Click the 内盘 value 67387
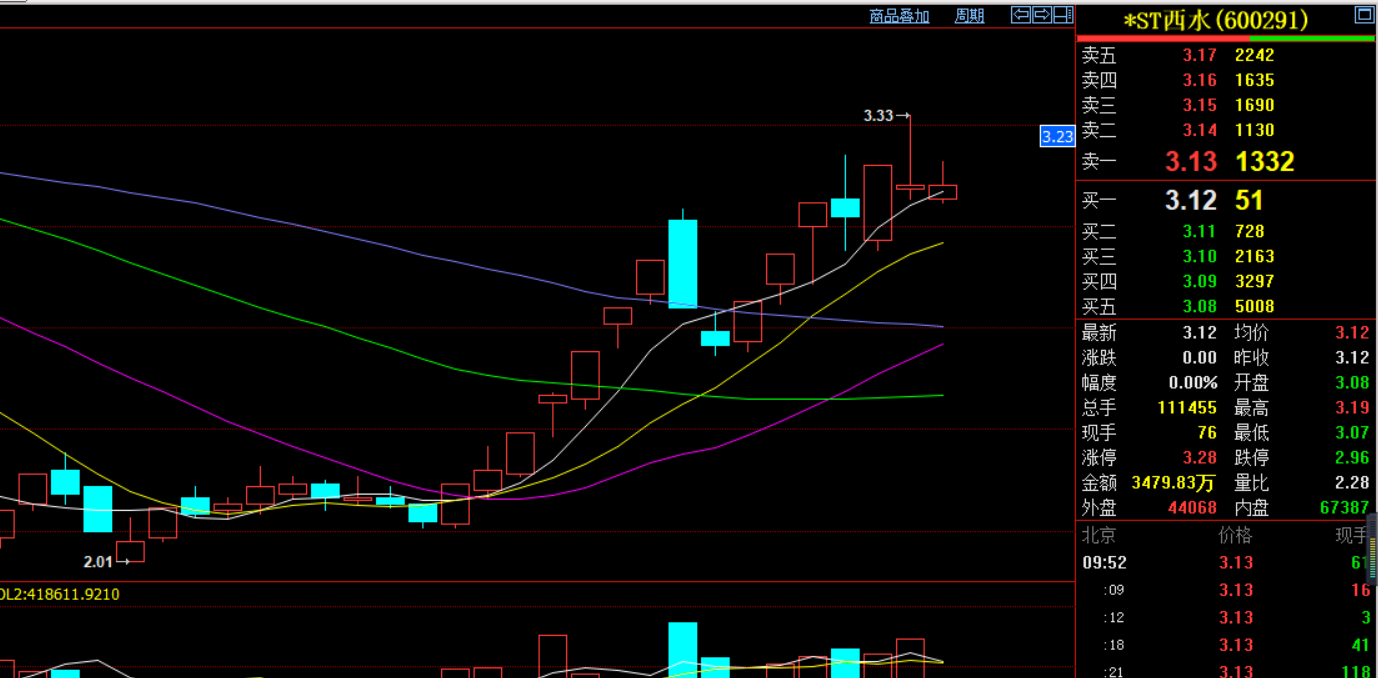This screenshot has height=678, width=1378. pyautogui.click(x=1345, y=508)
